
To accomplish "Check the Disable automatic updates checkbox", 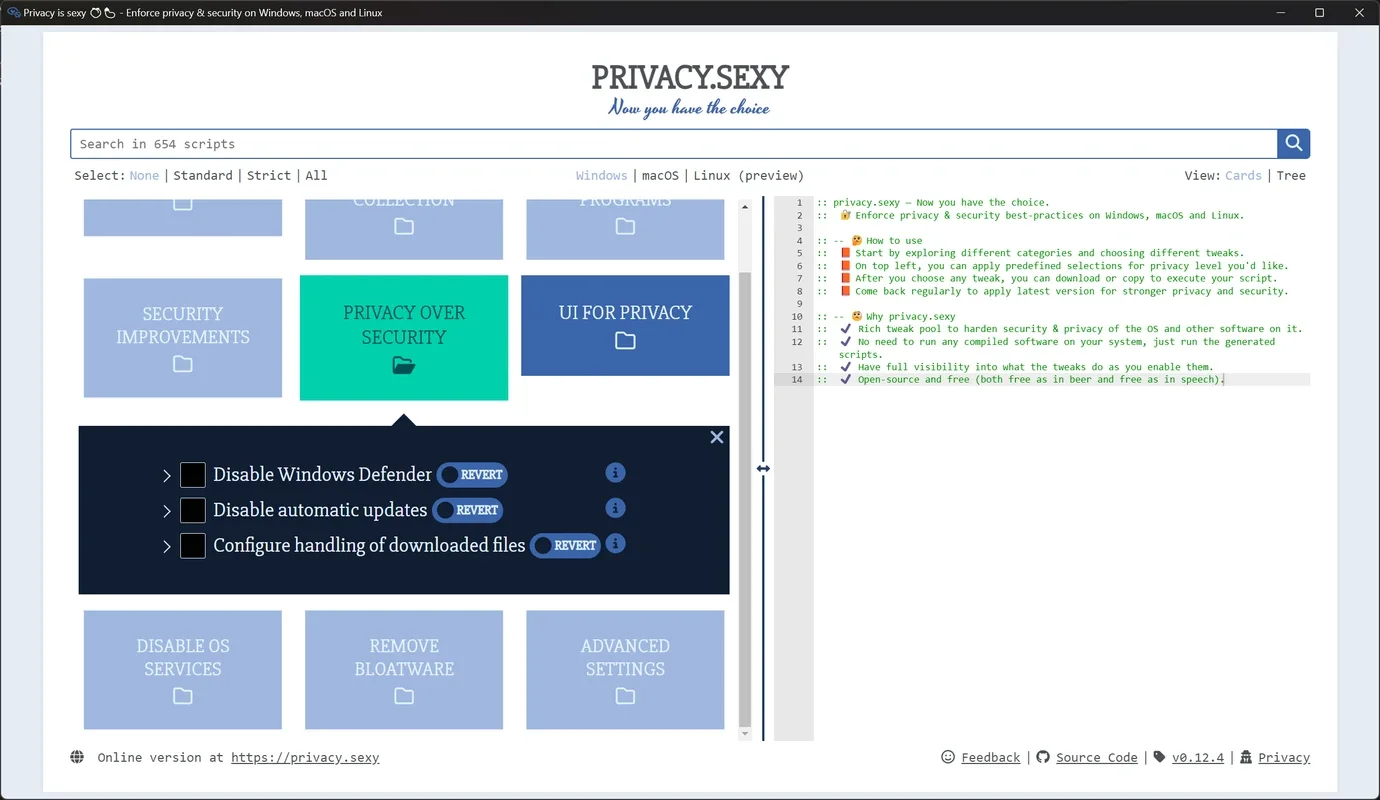I will click(193, 510).
